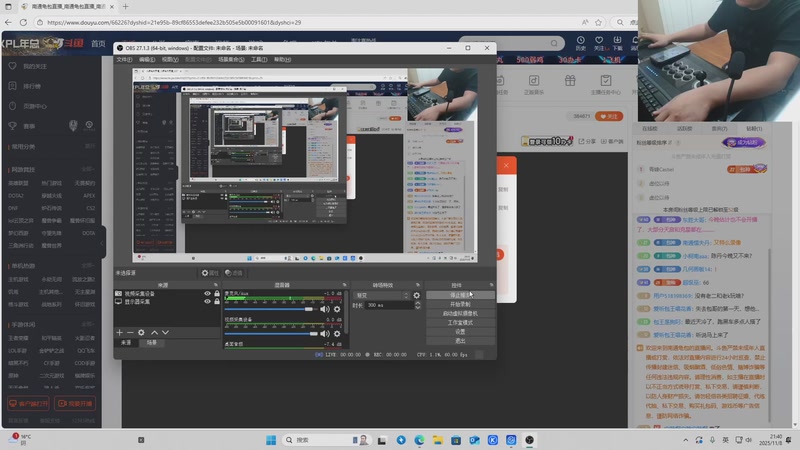Mute the microphone/Aux speaker icon
The image size is (800, 450).
click(x=325, y=309)
